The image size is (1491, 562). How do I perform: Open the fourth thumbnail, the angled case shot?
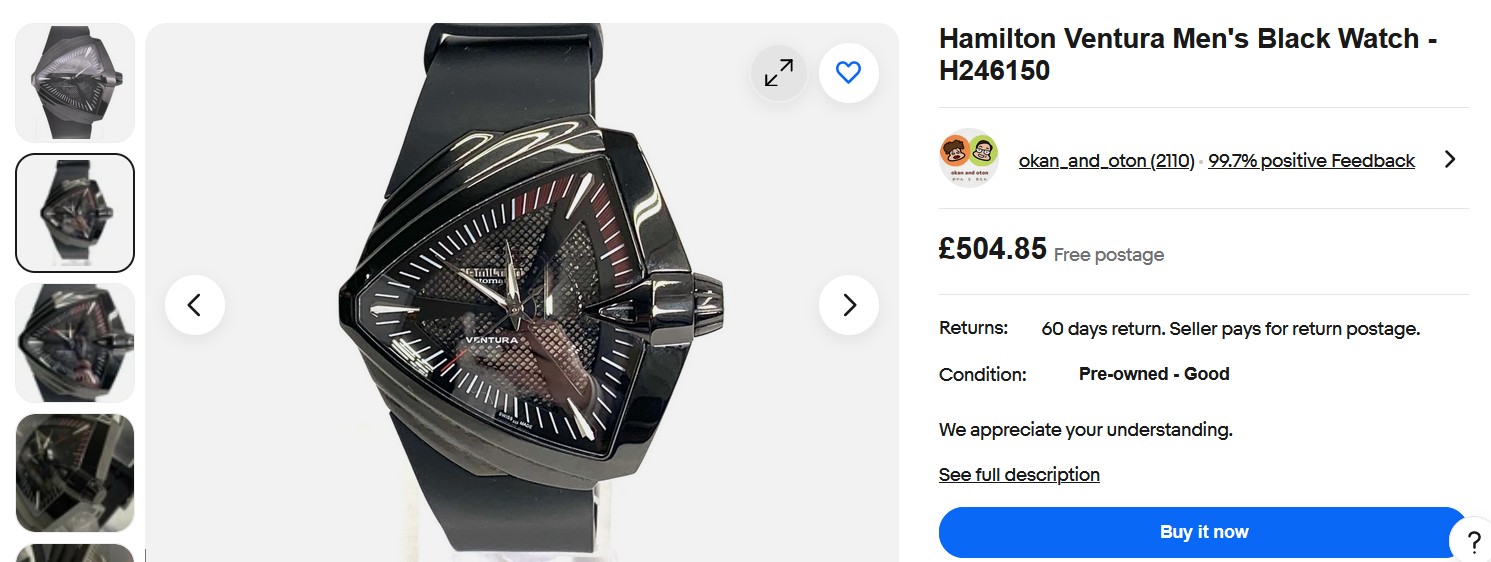click(x=75, y=473)
